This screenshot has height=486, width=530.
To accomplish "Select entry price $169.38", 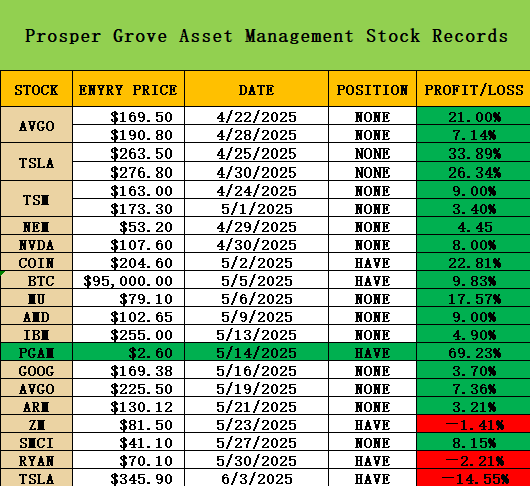I will [x=128, y=370].
